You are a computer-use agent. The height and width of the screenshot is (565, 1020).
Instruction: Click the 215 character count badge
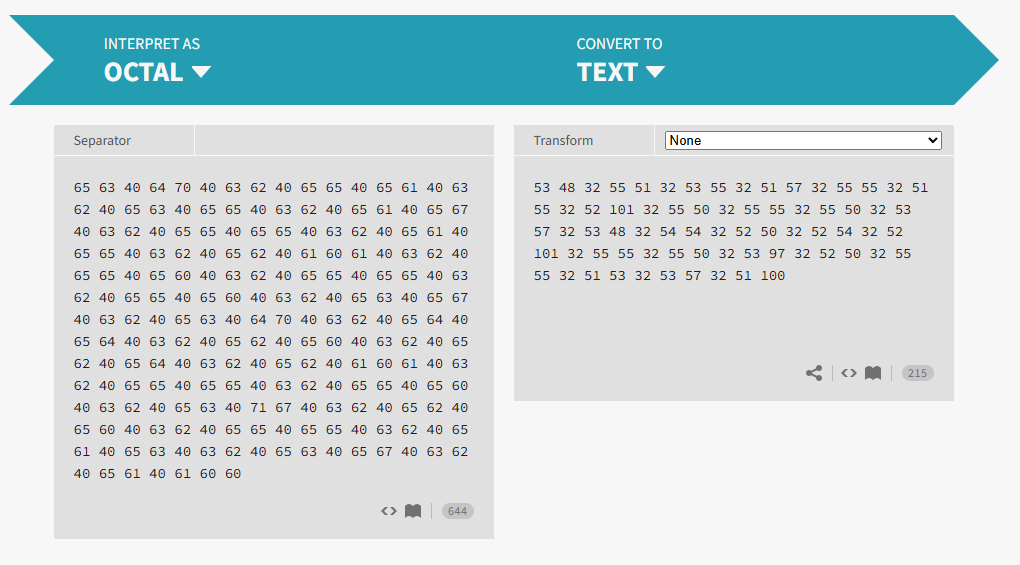tap(917, 373)
